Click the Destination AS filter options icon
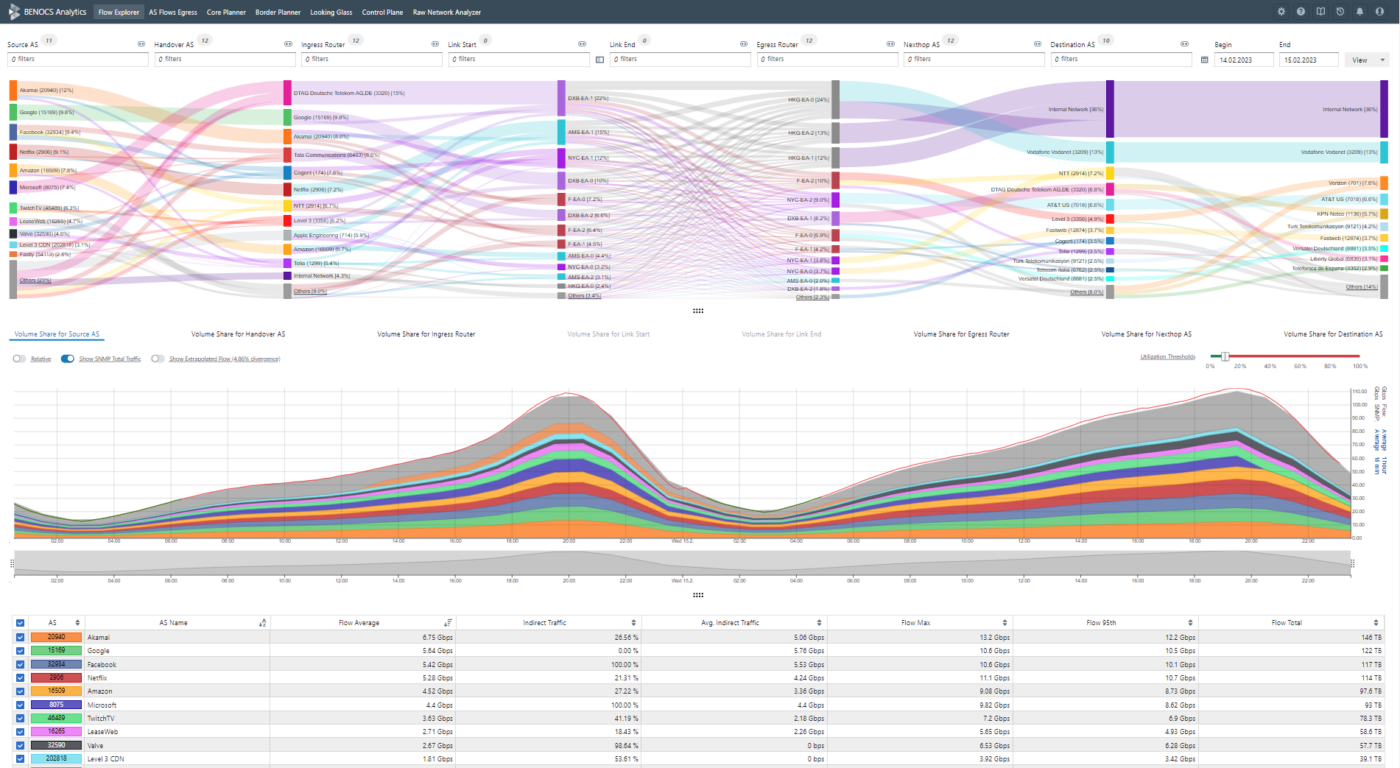Screen dimensions: 1400x768 pos(1185,44)
